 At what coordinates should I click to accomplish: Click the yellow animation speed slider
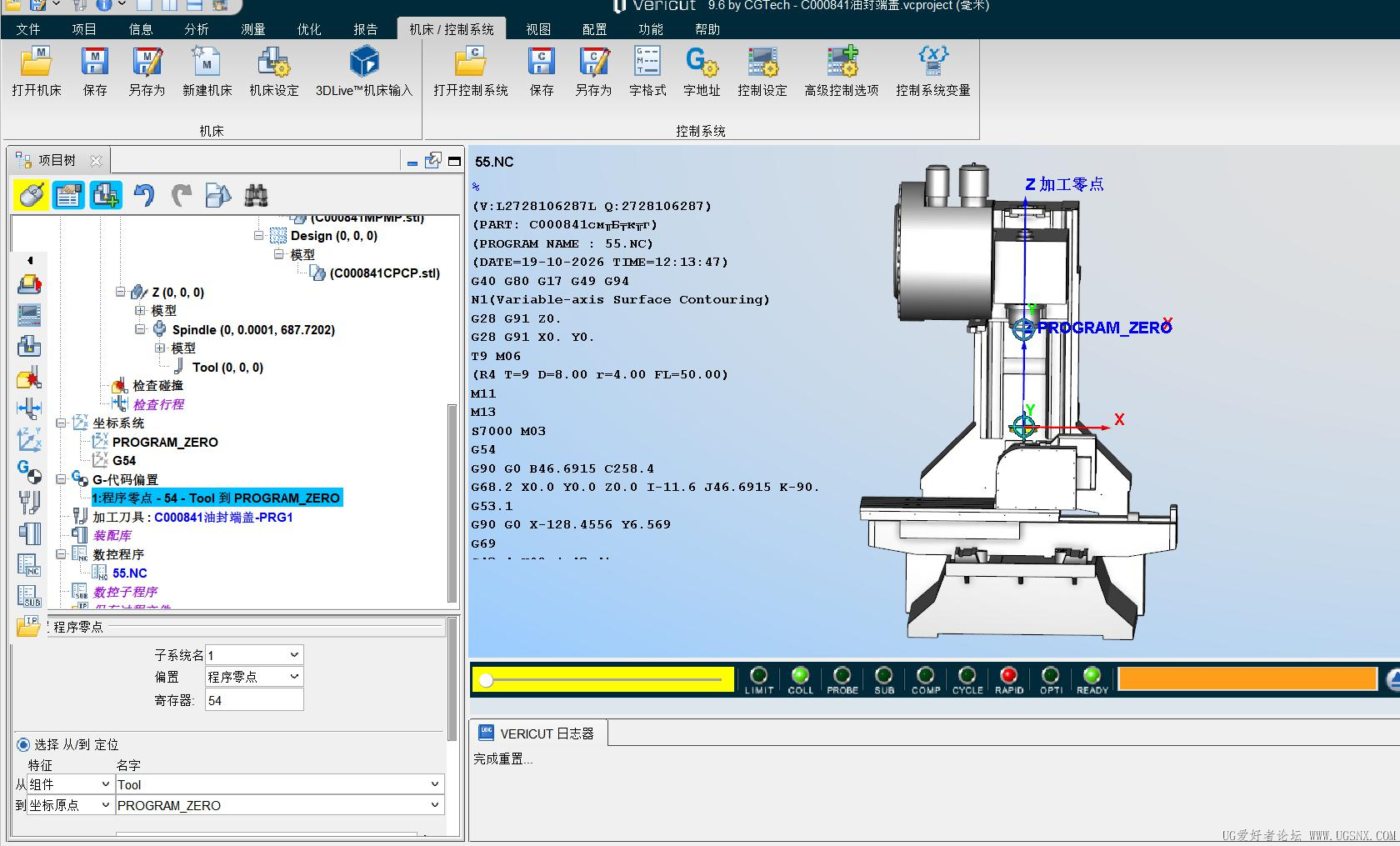coord(602,680)
